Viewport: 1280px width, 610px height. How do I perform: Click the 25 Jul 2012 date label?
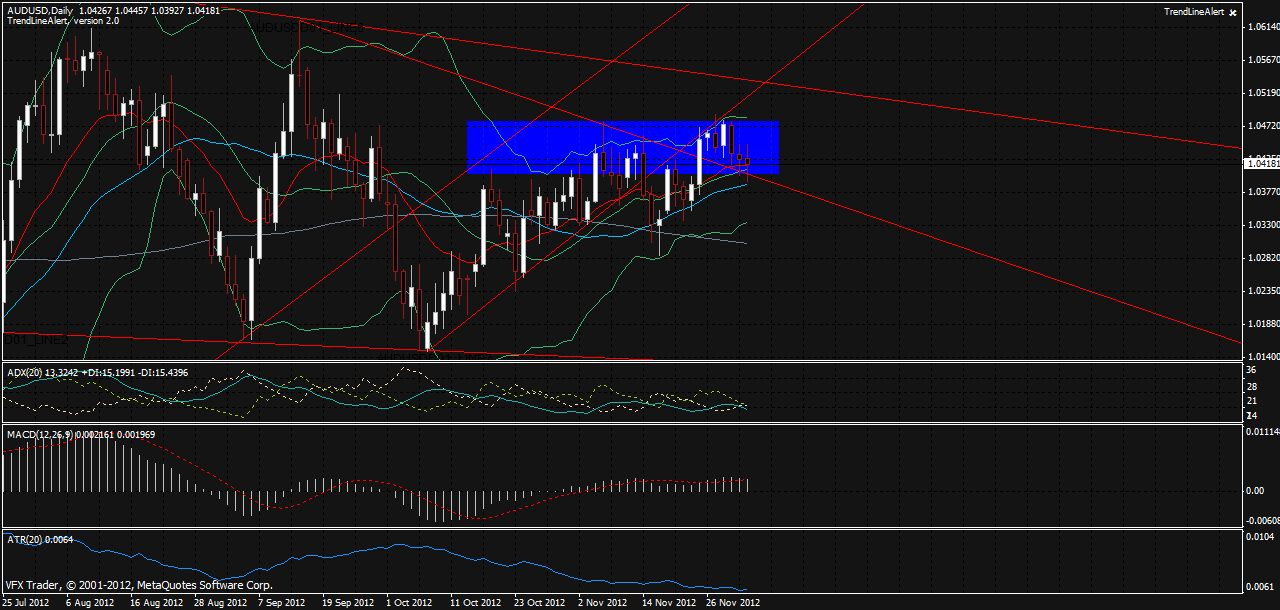coord(27,603)
